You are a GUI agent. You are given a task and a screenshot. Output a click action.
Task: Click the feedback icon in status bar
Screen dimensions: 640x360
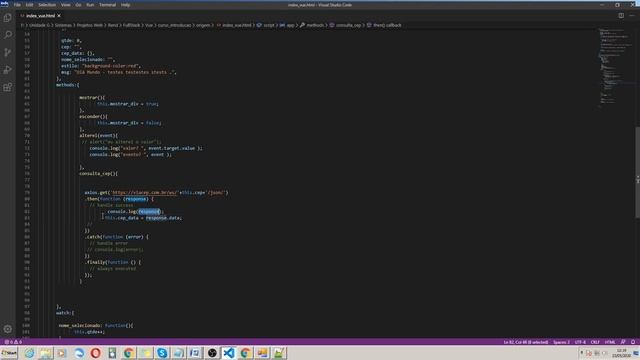pos(623,342)
